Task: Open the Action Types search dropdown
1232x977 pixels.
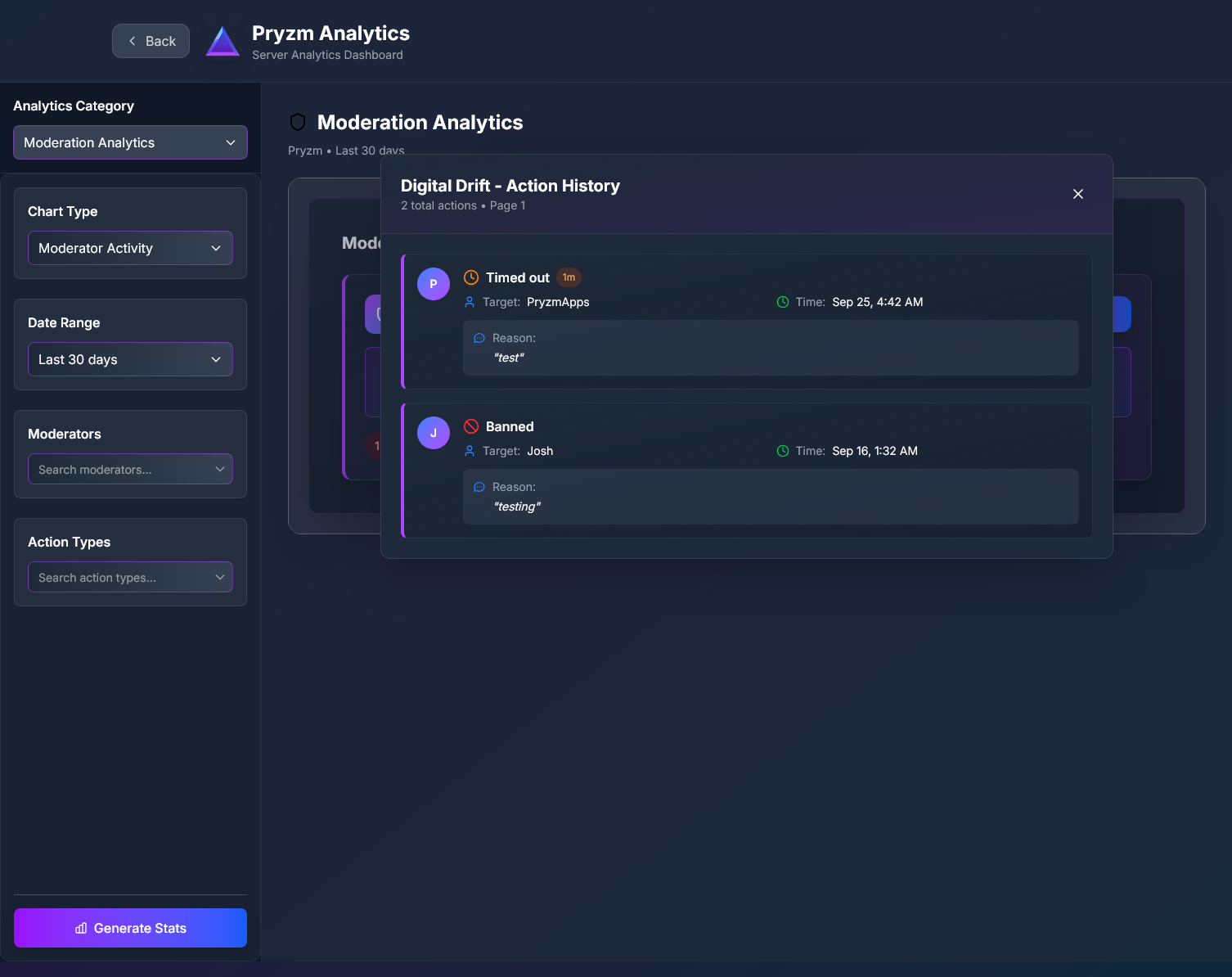Action: 130,577
